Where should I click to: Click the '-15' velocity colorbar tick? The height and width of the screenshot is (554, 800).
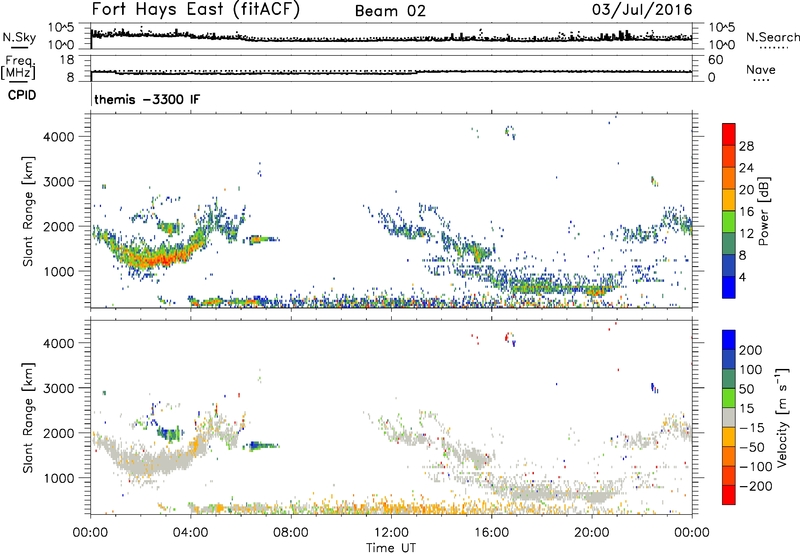point(751,428)
